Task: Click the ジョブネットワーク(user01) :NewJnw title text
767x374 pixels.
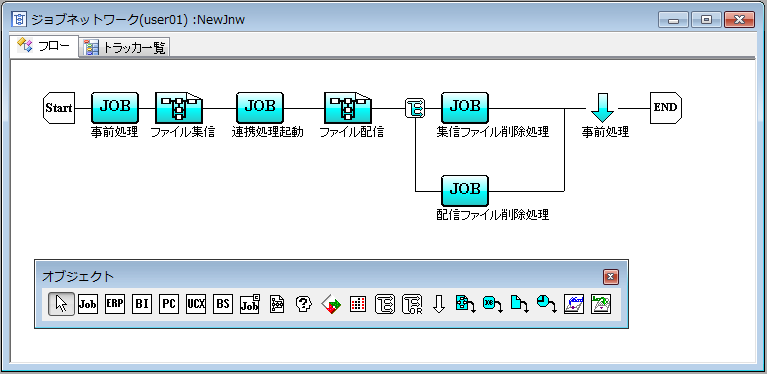Action: tap(137, 20)
